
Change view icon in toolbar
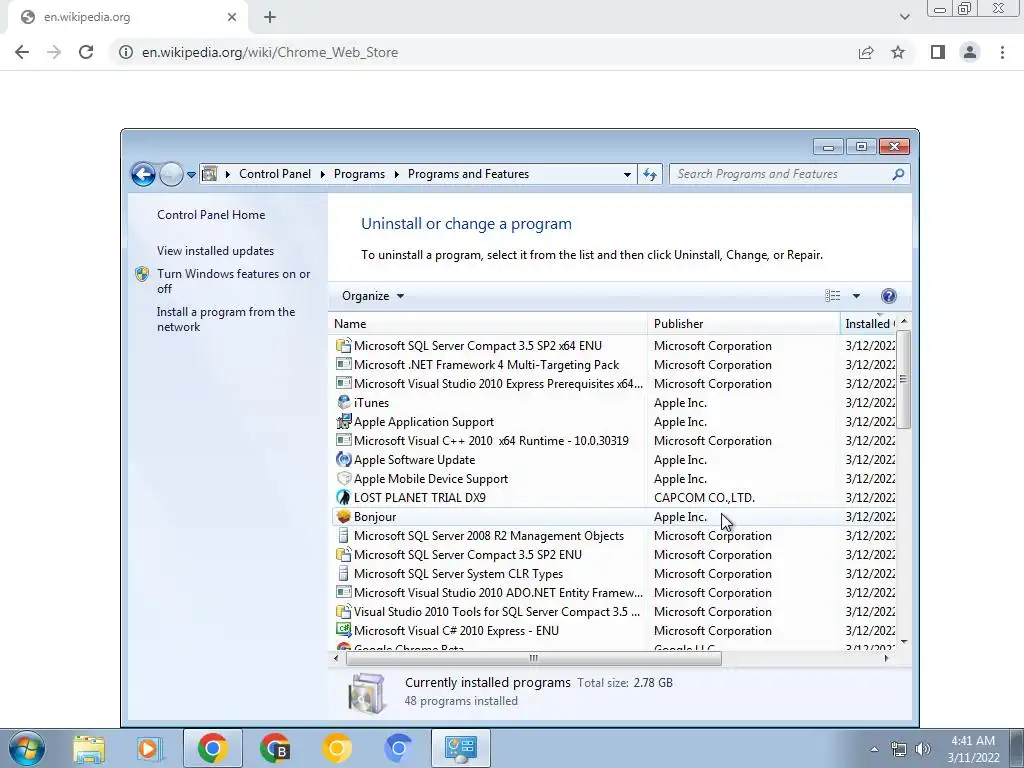pos(833,296)
